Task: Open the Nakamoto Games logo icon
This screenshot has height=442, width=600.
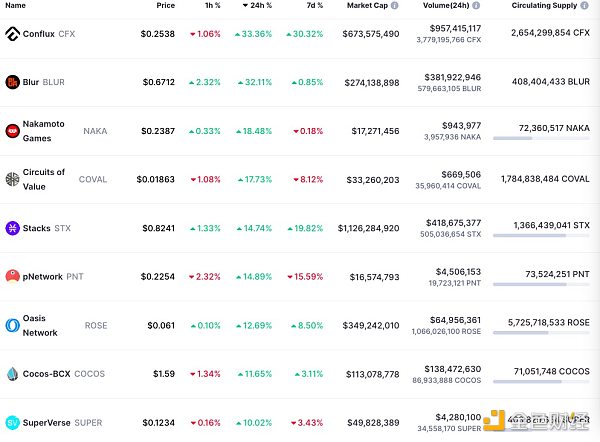Action: point(13,130)
